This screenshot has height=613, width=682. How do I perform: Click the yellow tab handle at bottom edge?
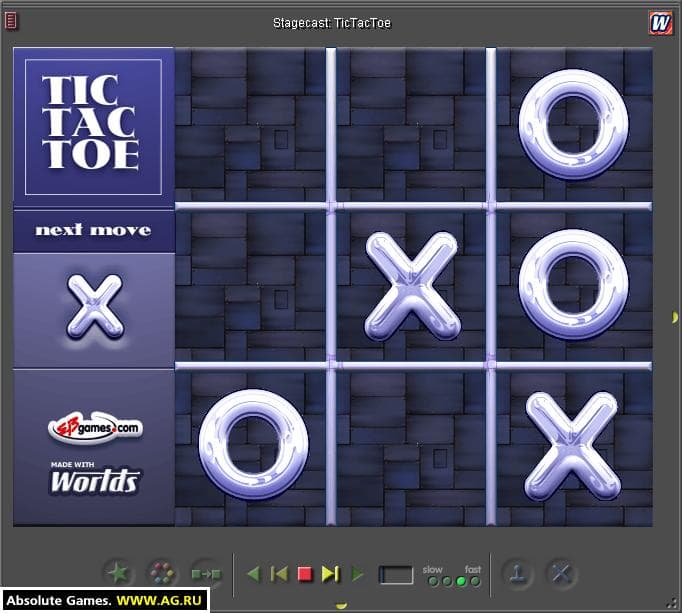coord(341,605)
